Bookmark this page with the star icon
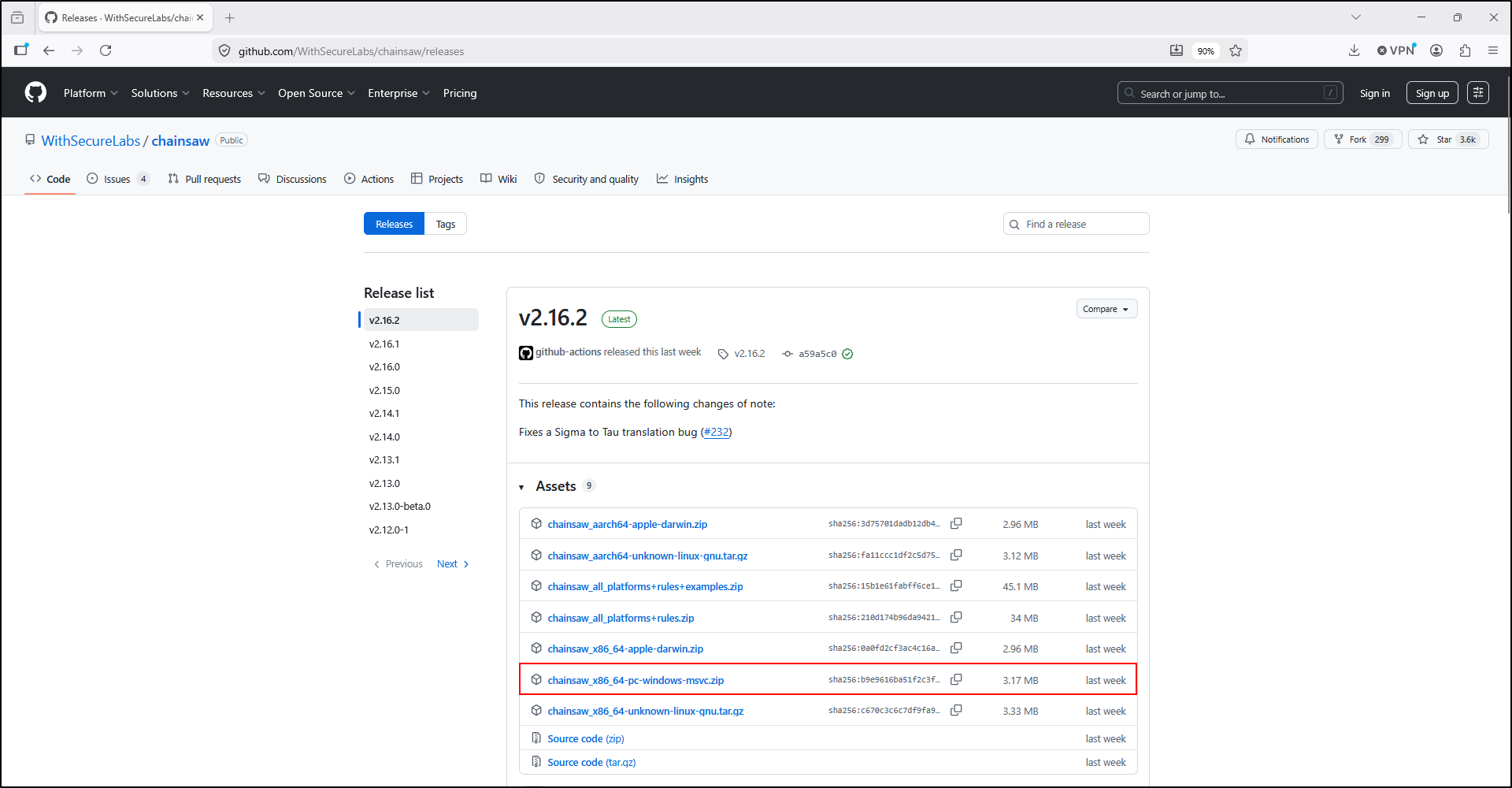 pos(1236,50)
